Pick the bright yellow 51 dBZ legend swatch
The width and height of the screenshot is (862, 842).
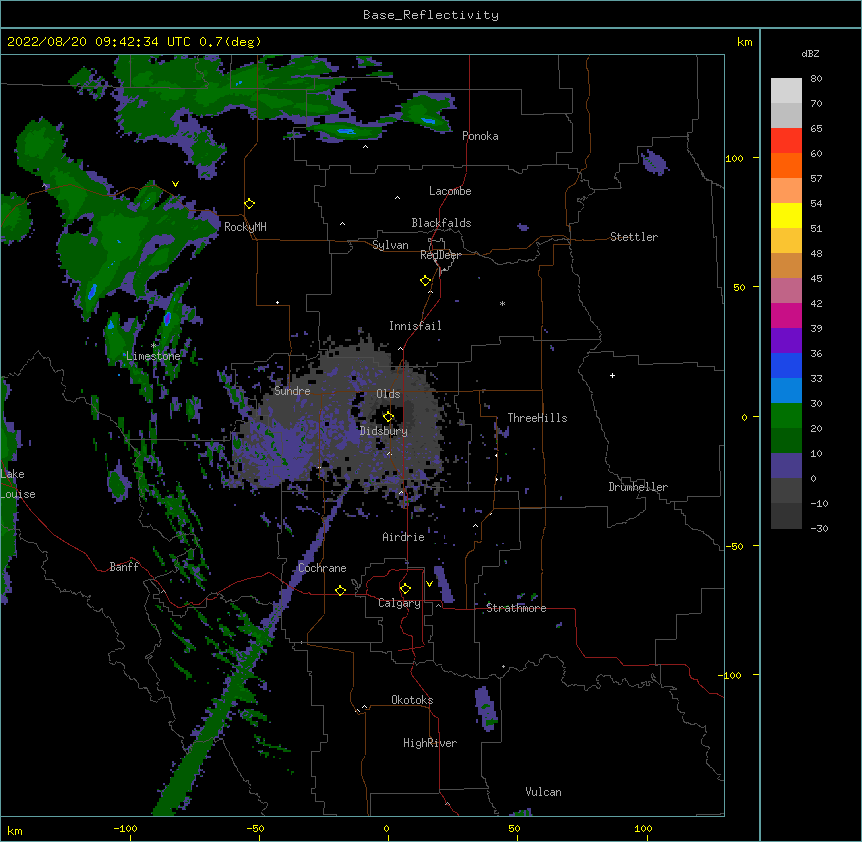(786, 215)
